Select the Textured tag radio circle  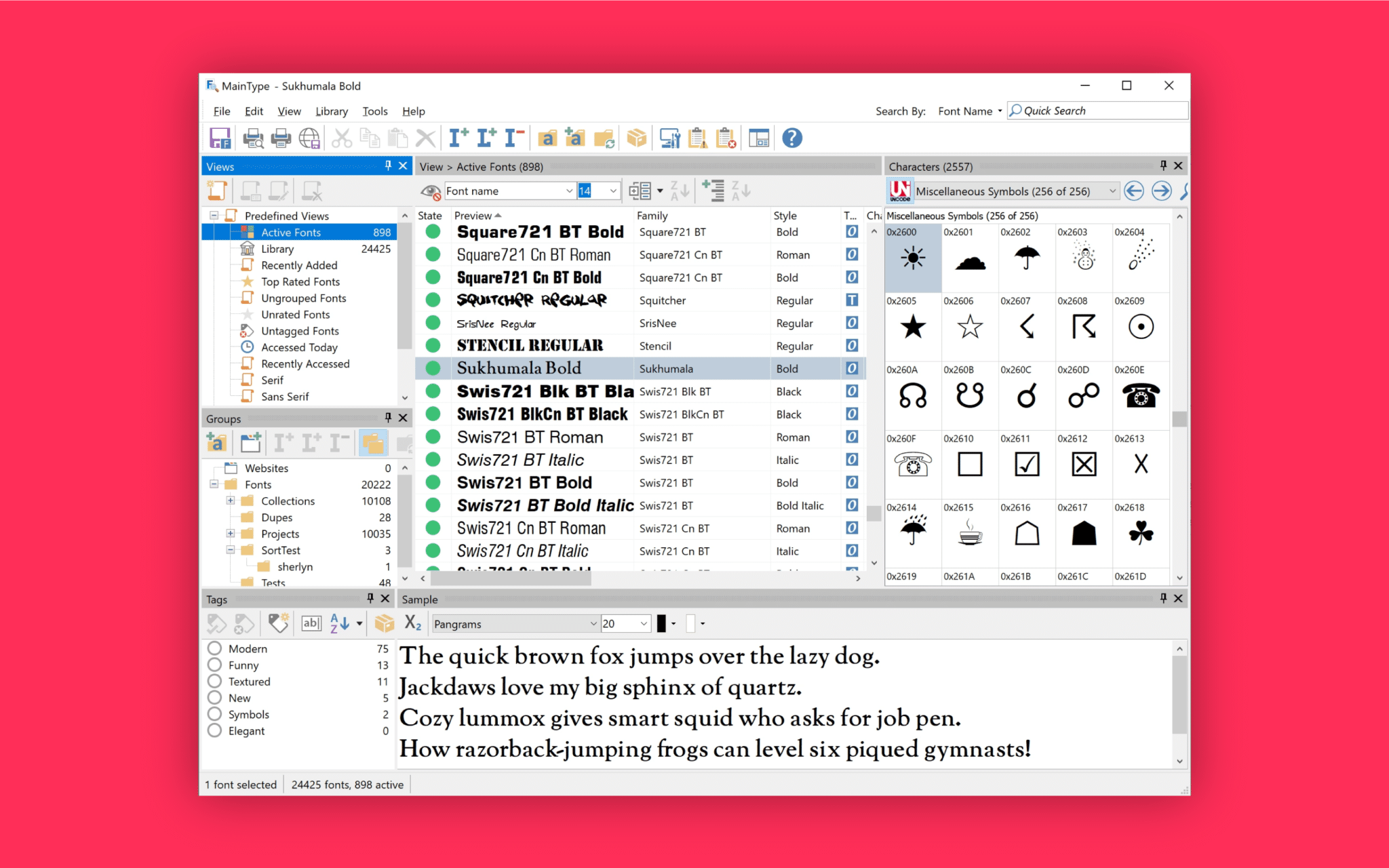pyautogui.click(x=214, y=682)
